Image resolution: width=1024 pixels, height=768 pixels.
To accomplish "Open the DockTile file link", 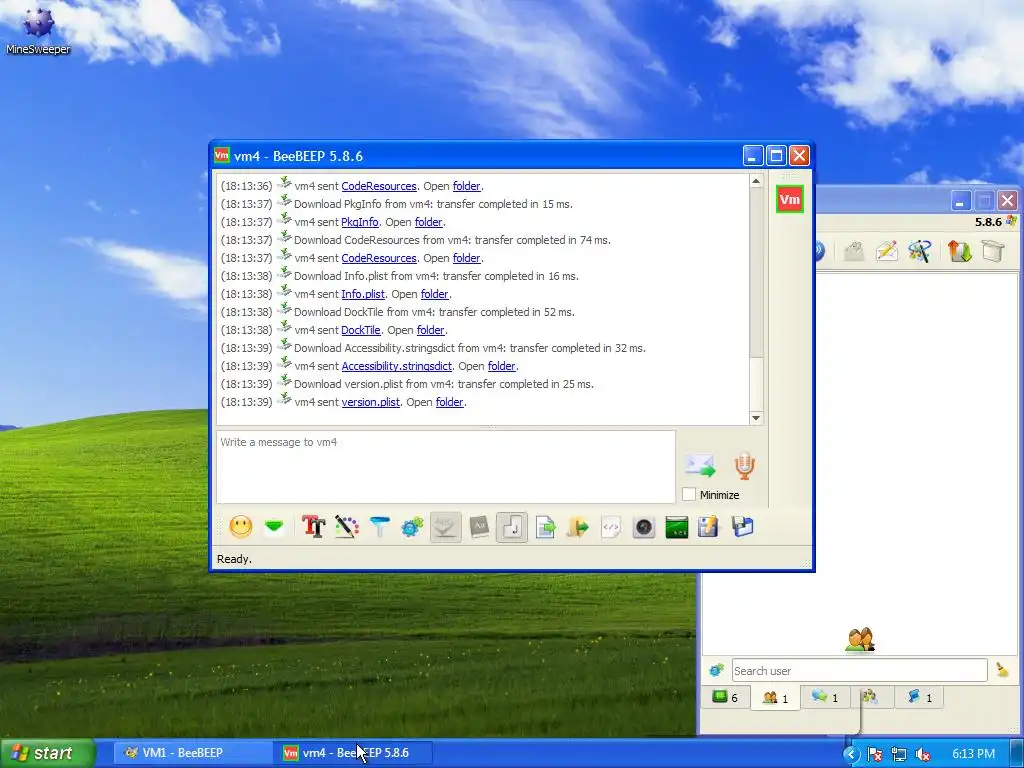I will coord(360,330).
